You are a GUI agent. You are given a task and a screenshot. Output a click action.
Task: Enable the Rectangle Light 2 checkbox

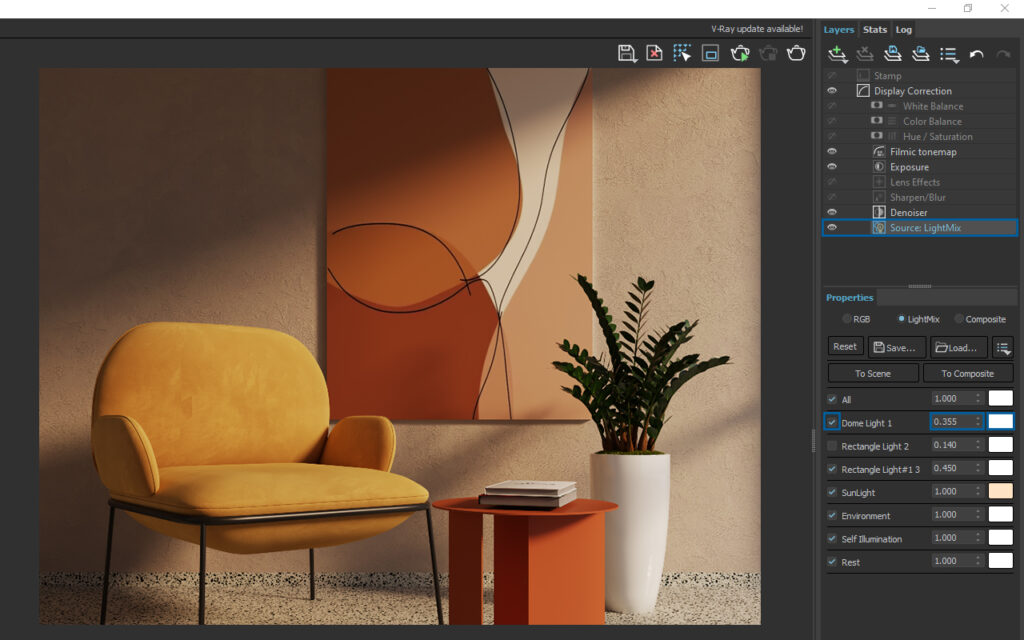click(833, 446)
